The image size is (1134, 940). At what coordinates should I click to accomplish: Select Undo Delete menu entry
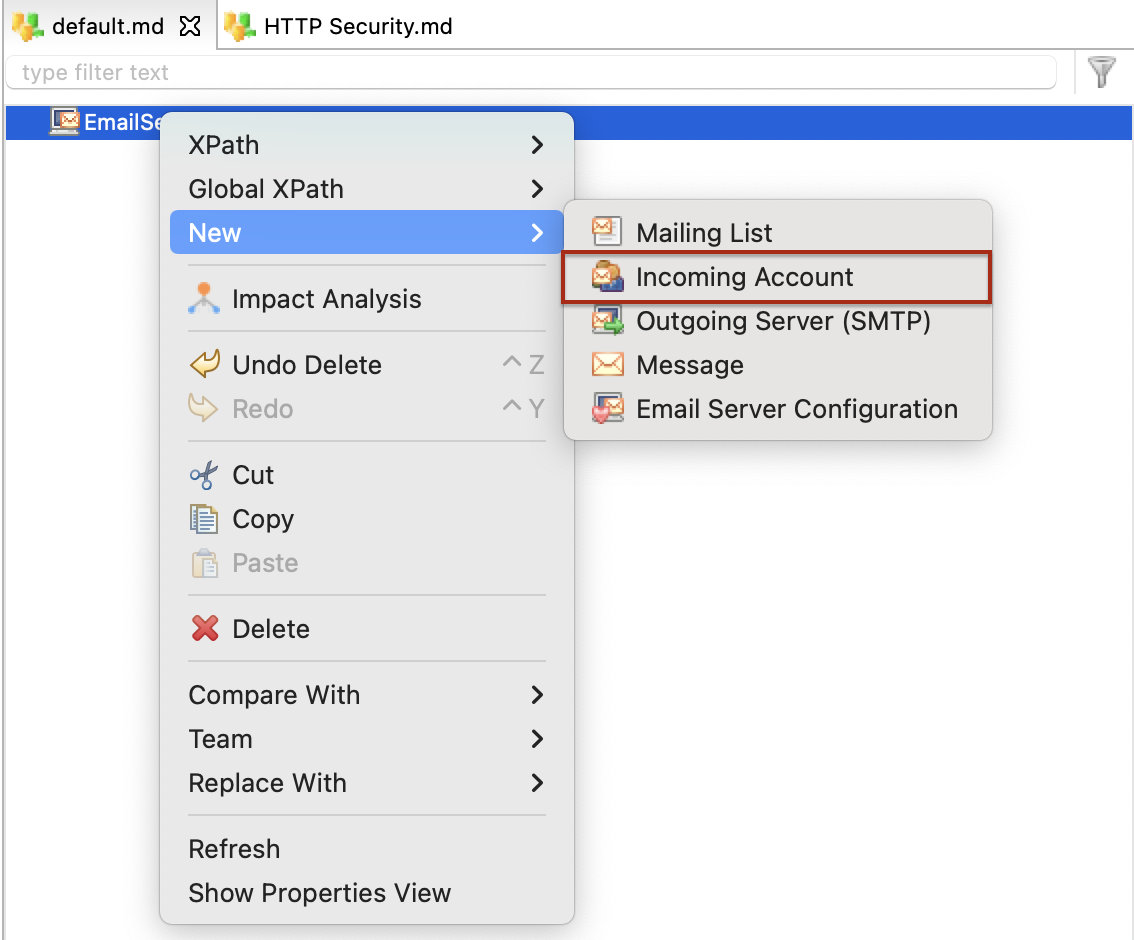(306, 365)
